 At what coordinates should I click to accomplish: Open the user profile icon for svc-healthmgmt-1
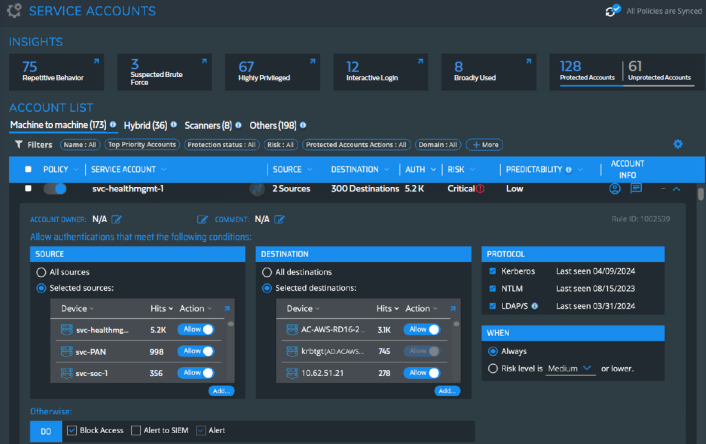pos(615,188)
